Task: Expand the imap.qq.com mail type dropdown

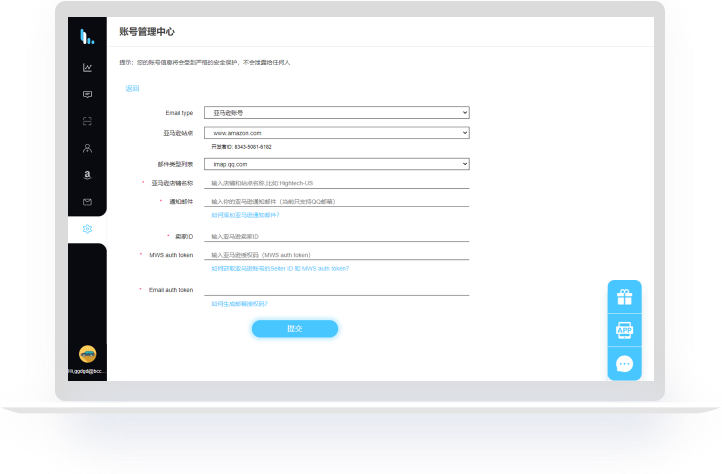Action: 337,164
